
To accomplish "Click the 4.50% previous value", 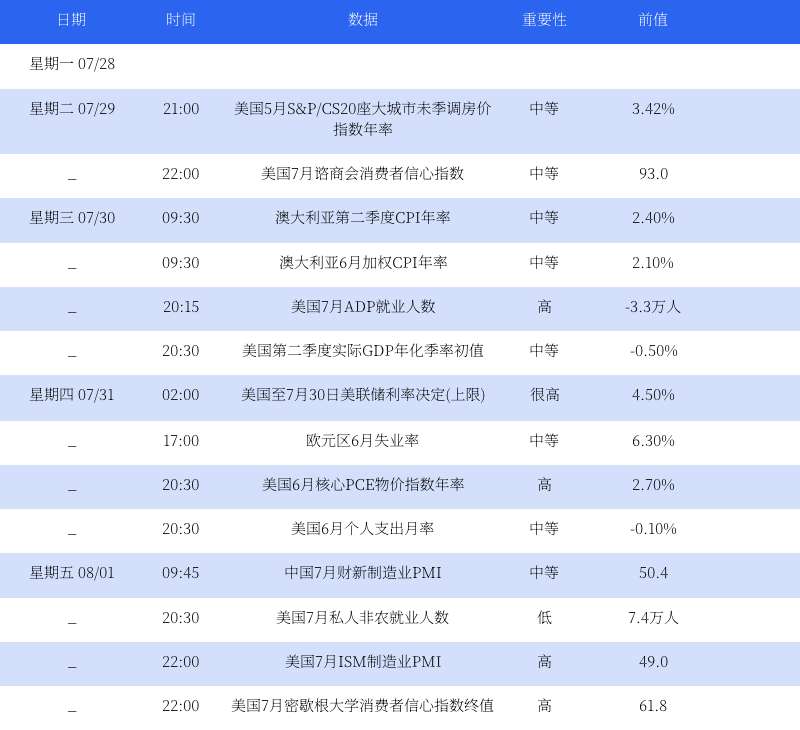I will tap(653, 395).
